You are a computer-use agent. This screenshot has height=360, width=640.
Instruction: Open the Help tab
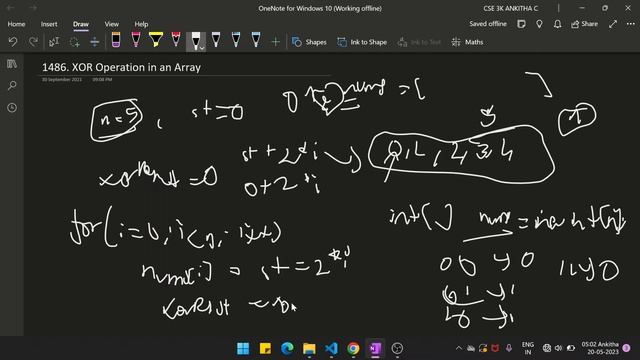141,24
